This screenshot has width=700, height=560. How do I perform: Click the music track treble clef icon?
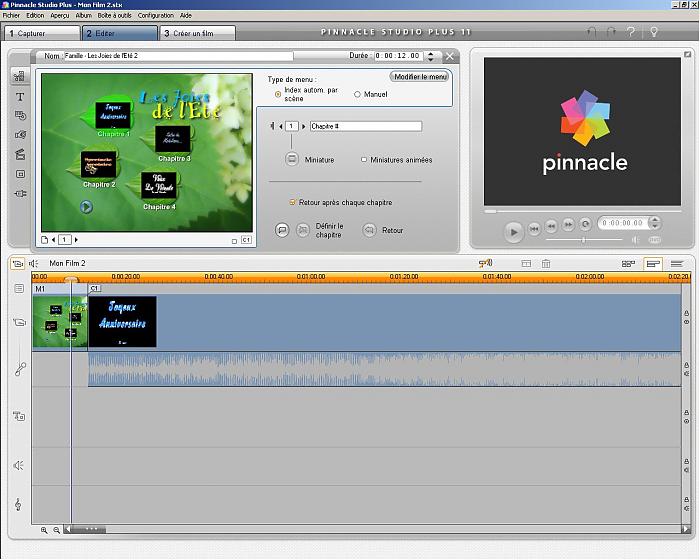[18, 504]
